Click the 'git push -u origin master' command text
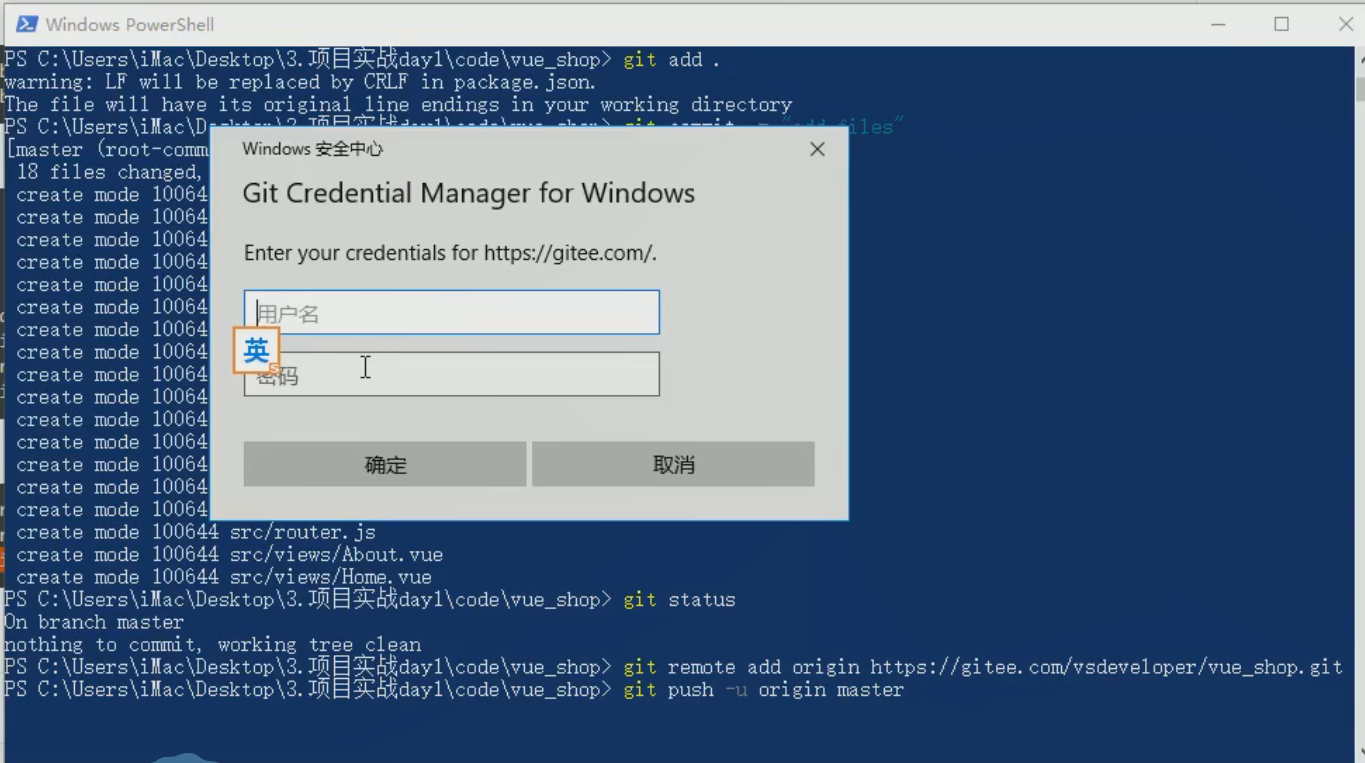This screenshot has height=763, width=1365. pos(763,690)
